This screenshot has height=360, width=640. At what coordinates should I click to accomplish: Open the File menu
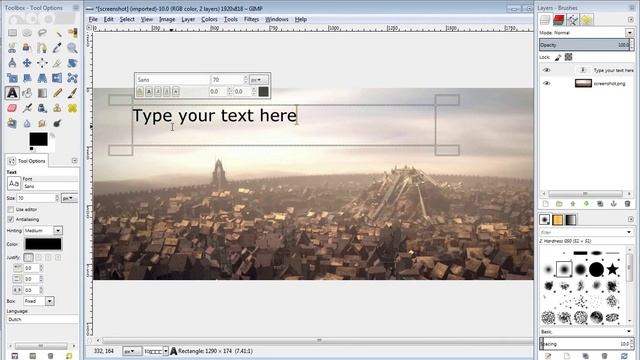click(x=93, y=19)
